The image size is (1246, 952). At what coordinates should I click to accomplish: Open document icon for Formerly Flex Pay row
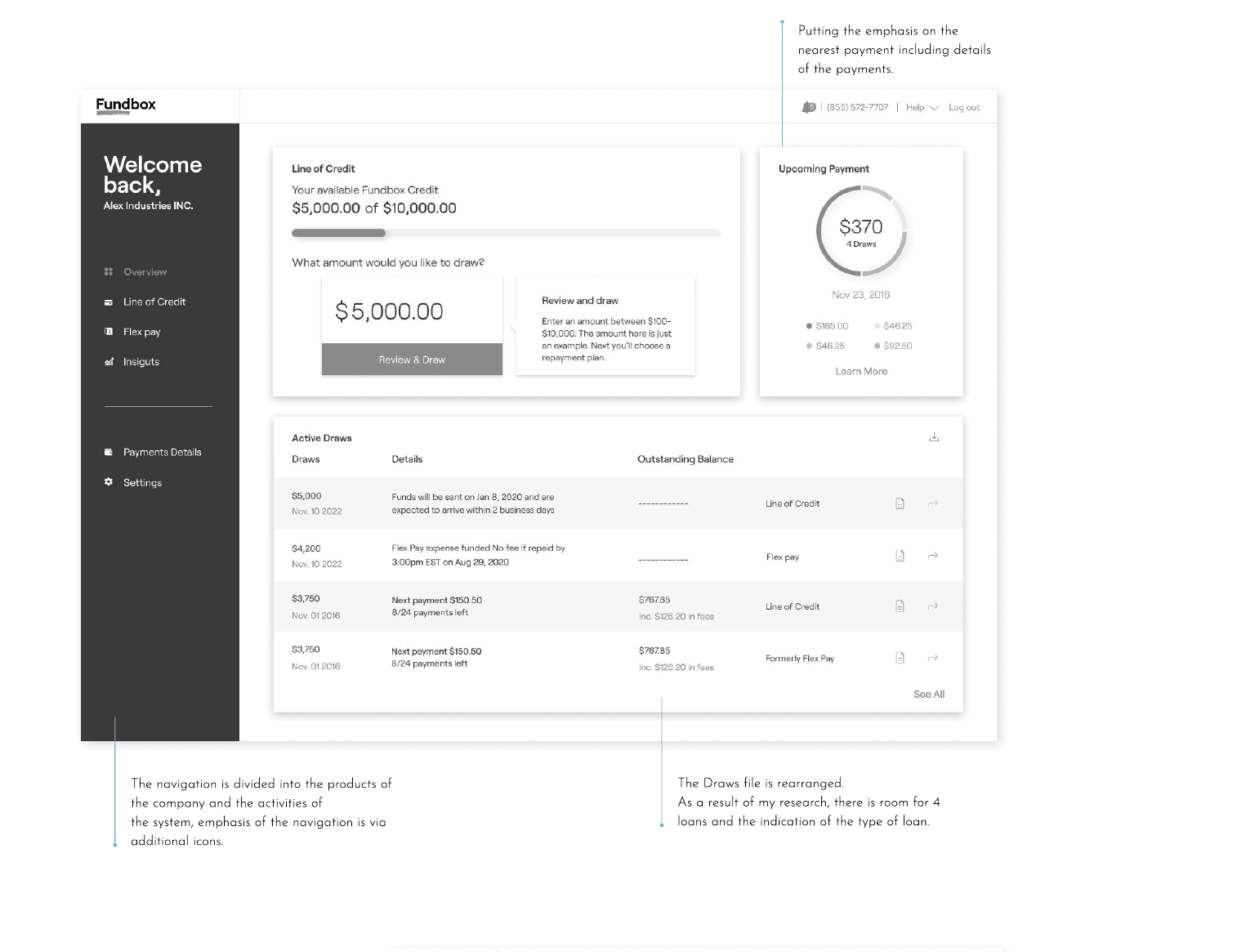900,658
